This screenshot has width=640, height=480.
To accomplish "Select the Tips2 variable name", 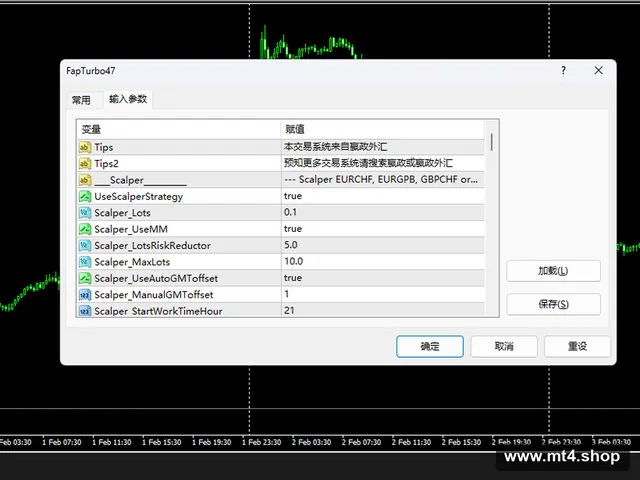I will (x=106, y=164).
